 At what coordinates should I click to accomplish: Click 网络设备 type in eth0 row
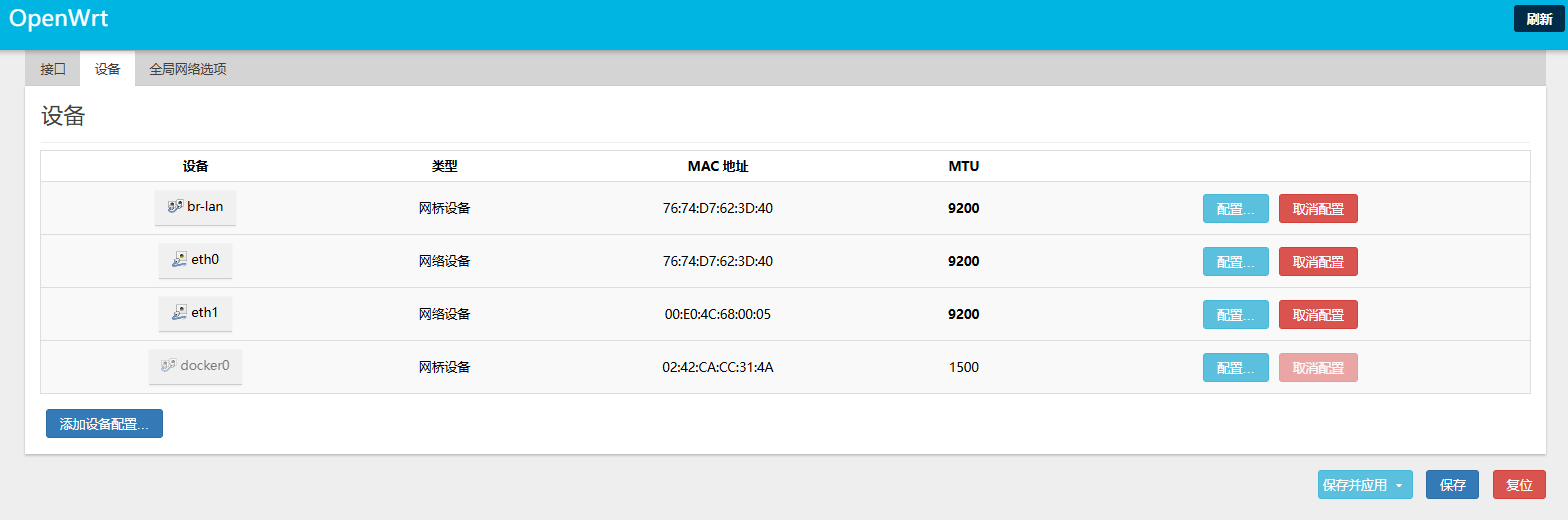pos(444,261)
